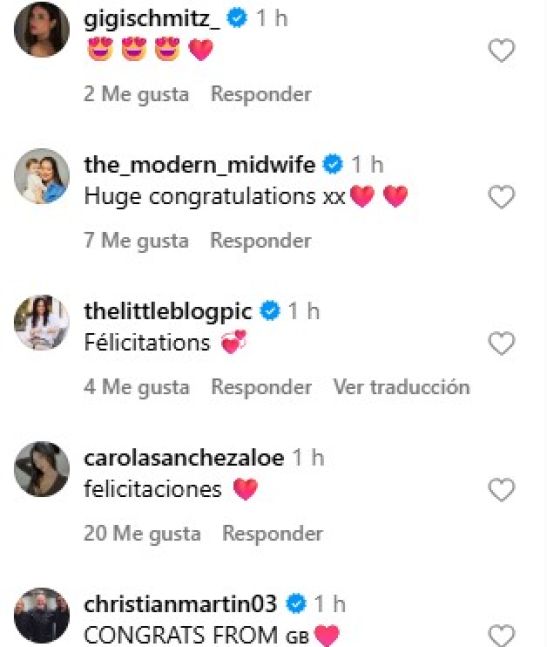
Task: Click Ver traducción on thelittleblogpic's comment
Action: coord(401,387)
